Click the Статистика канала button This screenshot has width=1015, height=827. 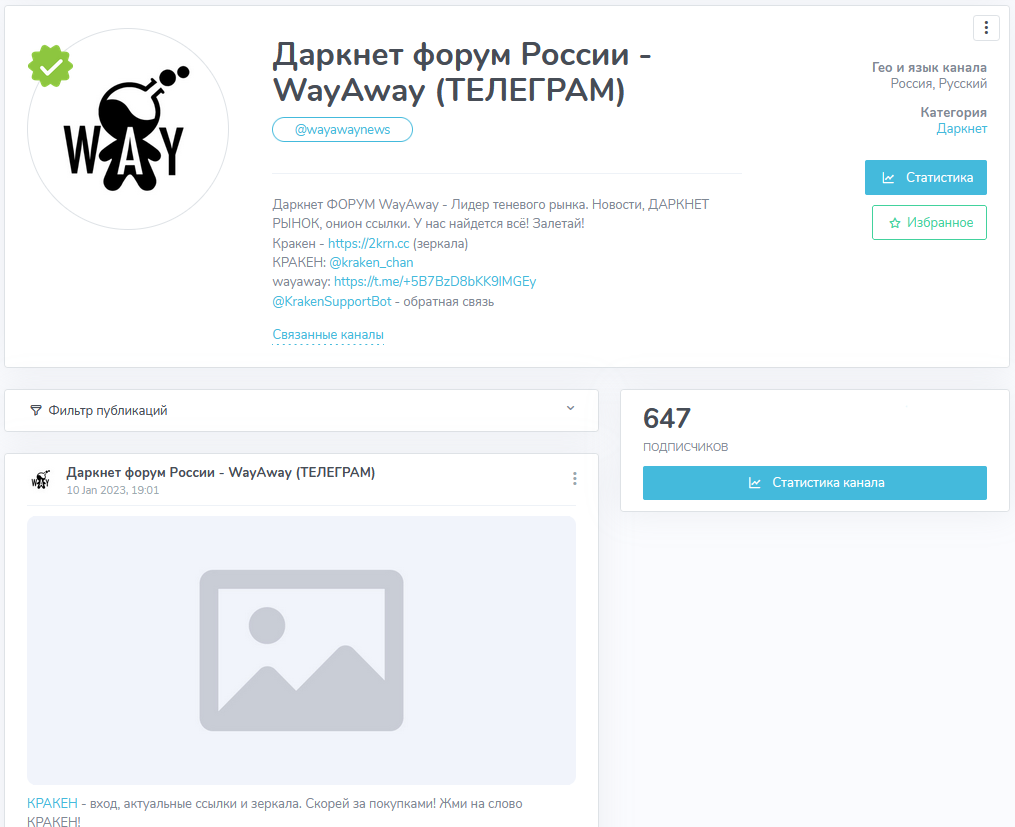tap(814, 483)
